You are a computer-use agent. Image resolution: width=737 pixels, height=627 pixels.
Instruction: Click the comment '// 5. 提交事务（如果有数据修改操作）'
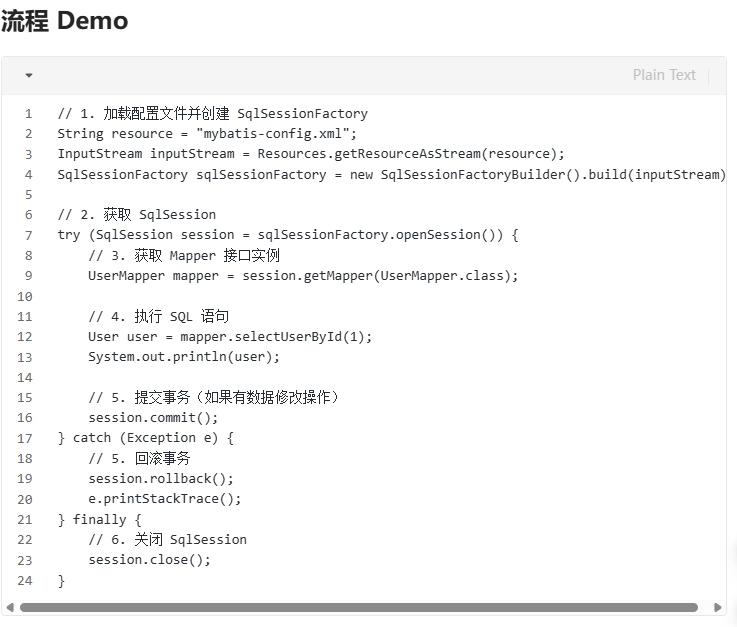[213, 398]
